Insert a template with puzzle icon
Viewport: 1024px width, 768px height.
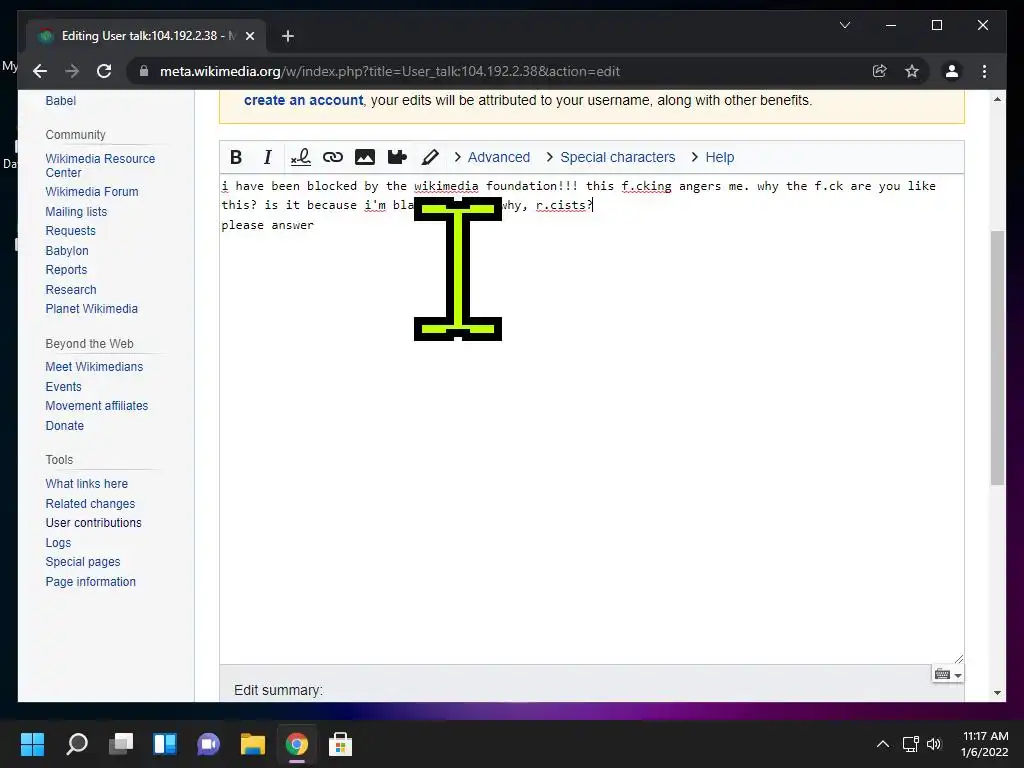397,157
